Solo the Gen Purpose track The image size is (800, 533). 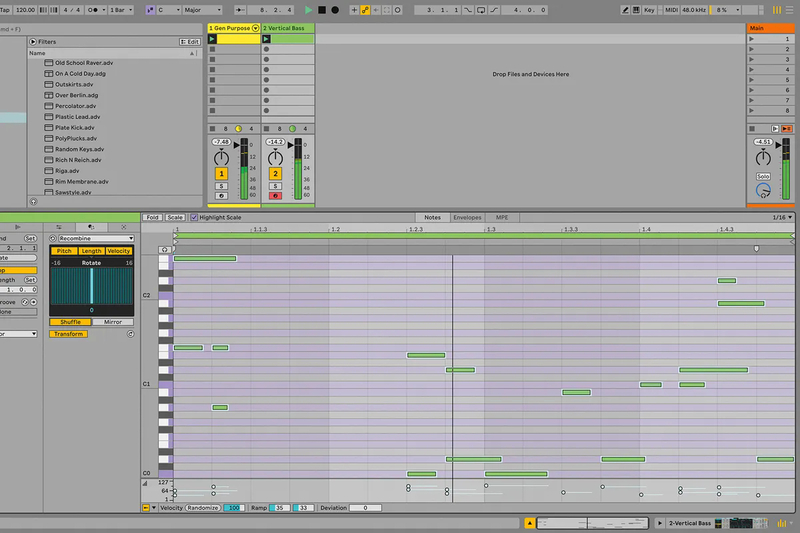click(x=221, y=186)
